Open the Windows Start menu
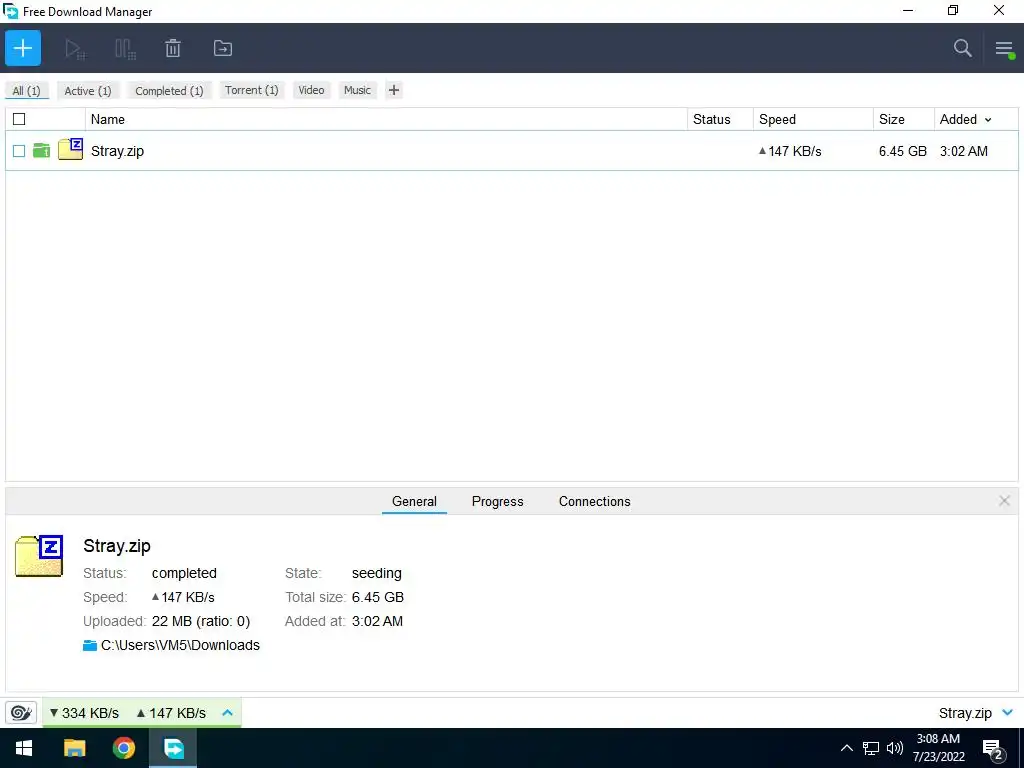The image size is (1024, 768). coord(24,748)
